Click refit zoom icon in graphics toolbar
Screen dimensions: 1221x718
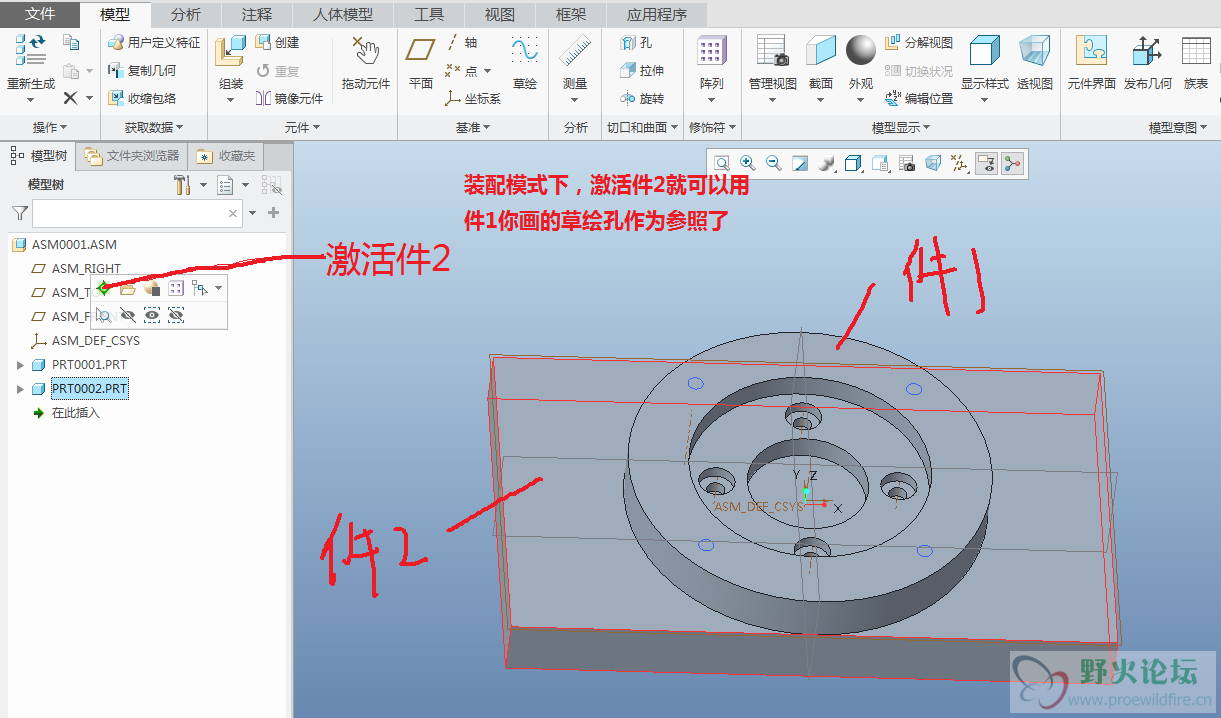(721, 163)
